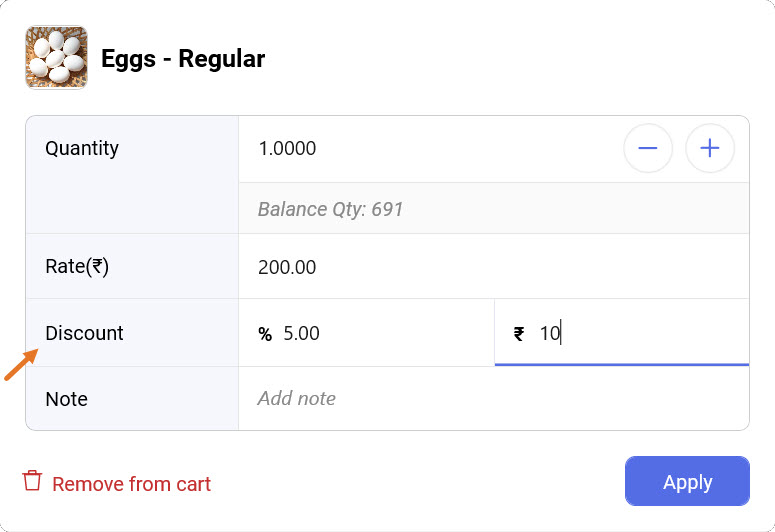Image resolution: width=775 pixels, height=532 pixels.
Task: Click the Quantity label
Action: coord(82,149)
